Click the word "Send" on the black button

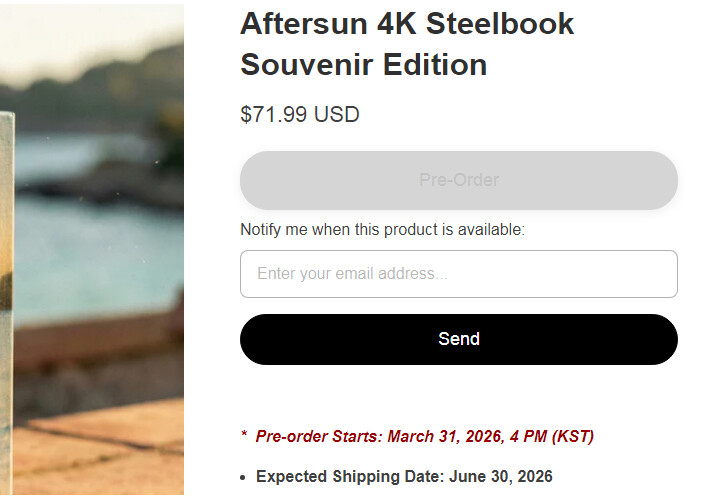pos(459,339)
